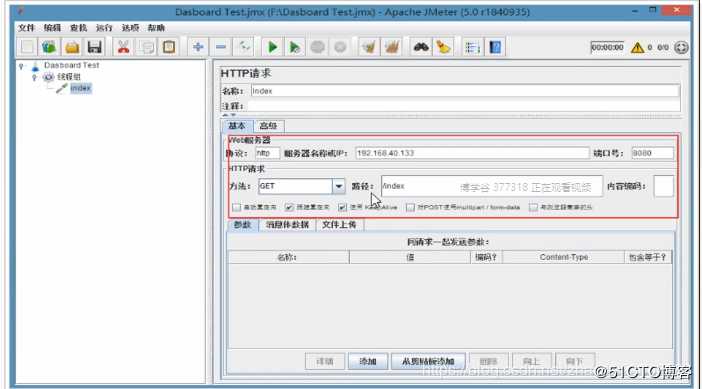702x389 pixels.
Task: Open the Templates toolbar icon
Action: coord(49,47)
